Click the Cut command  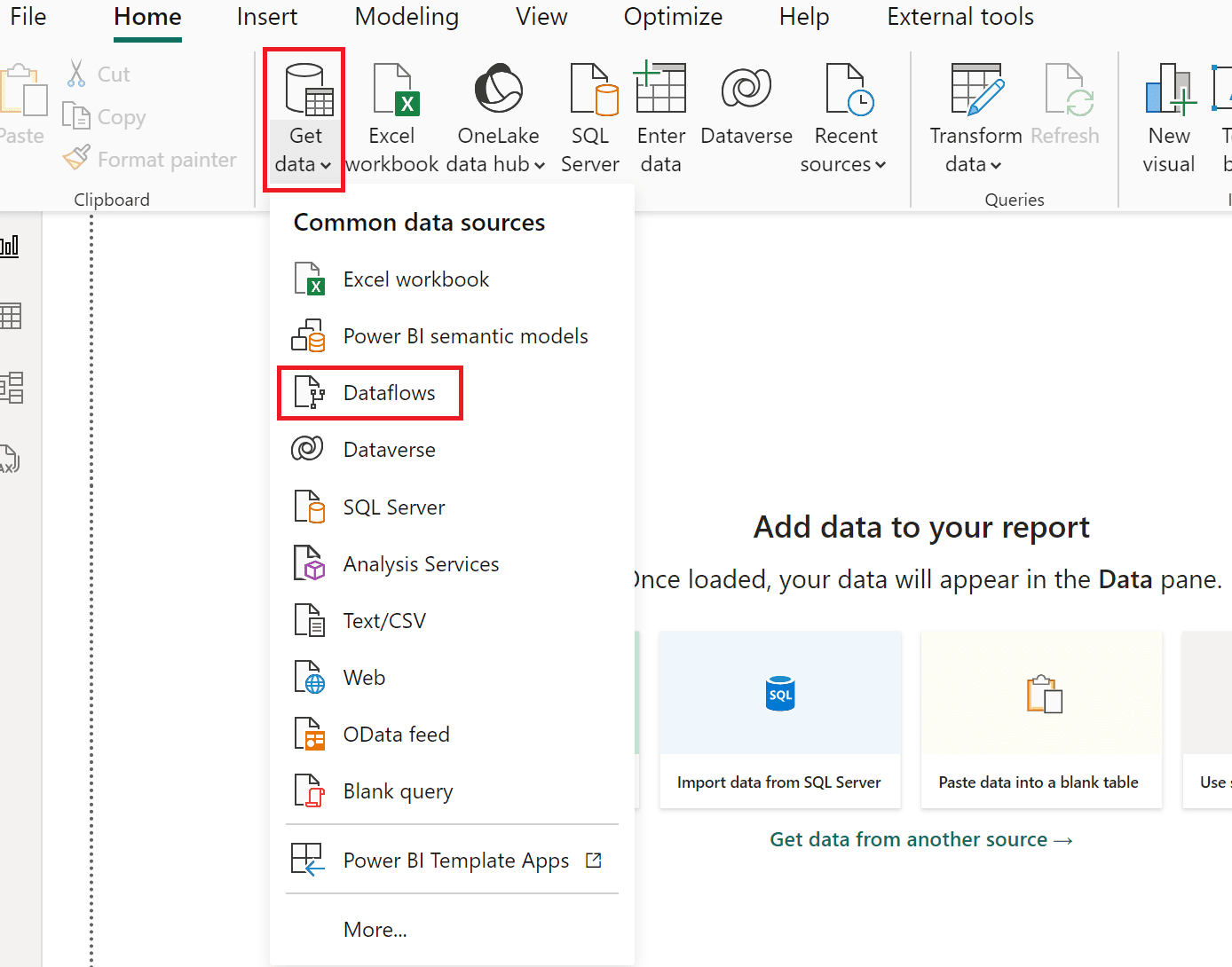coord(99,74)
